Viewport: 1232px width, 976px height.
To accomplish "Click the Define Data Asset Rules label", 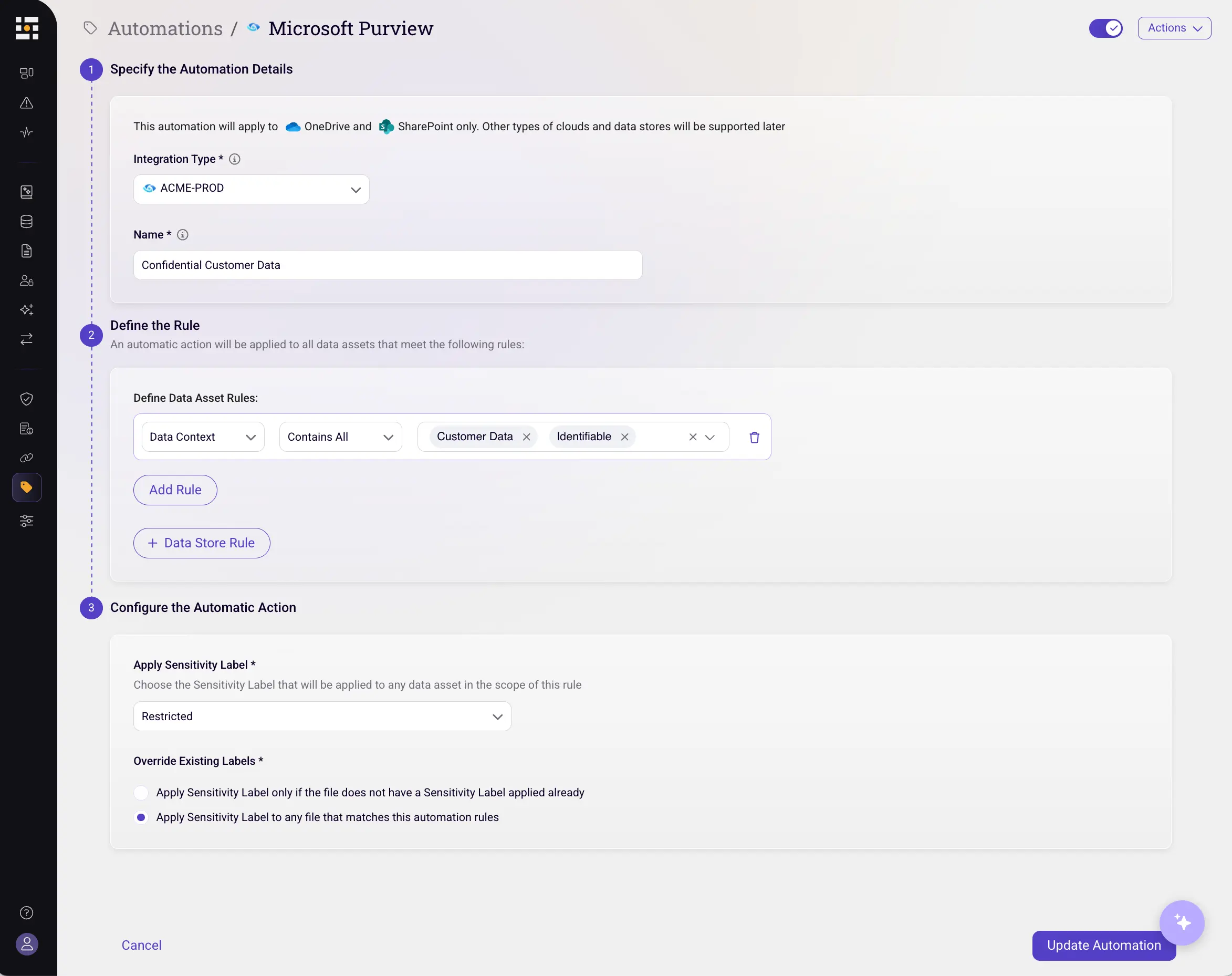I will pyautogui.click(x=196, y=398).
